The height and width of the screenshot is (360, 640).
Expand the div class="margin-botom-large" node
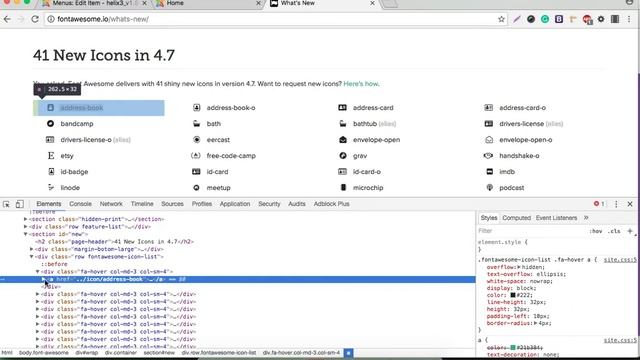click(x=31, y=249)
